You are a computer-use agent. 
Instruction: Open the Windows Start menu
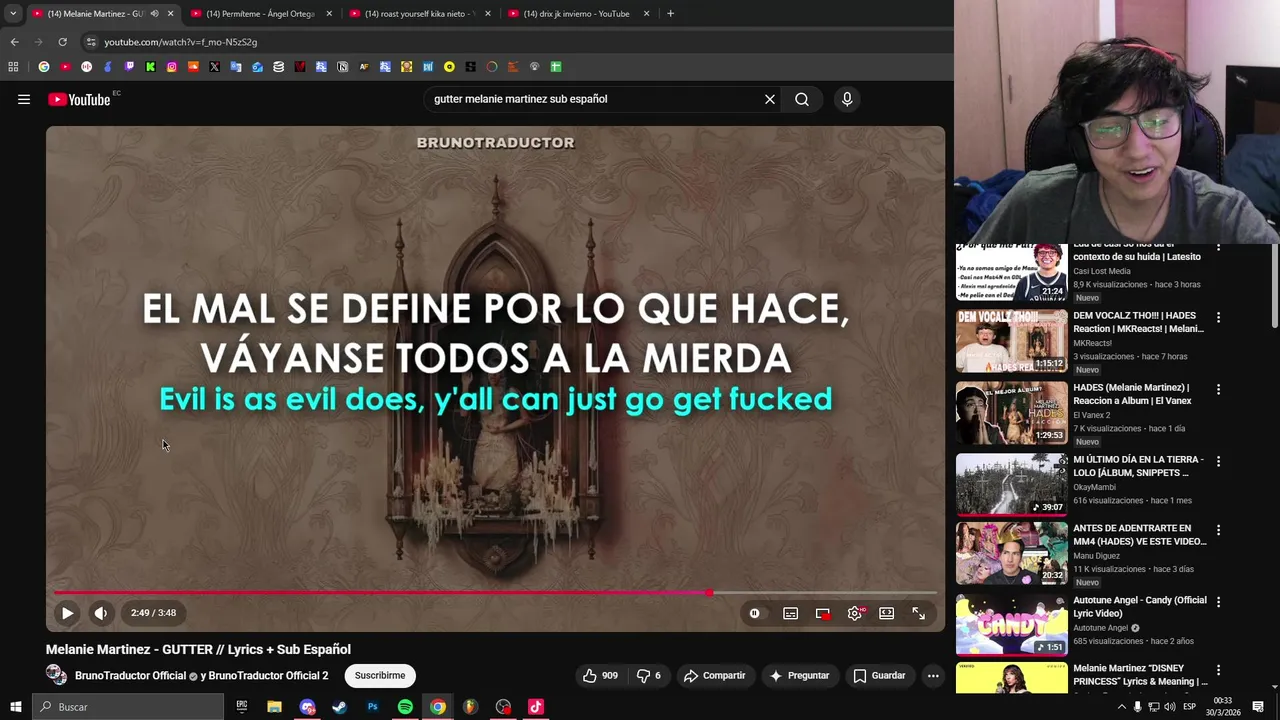tap(15, 707)
